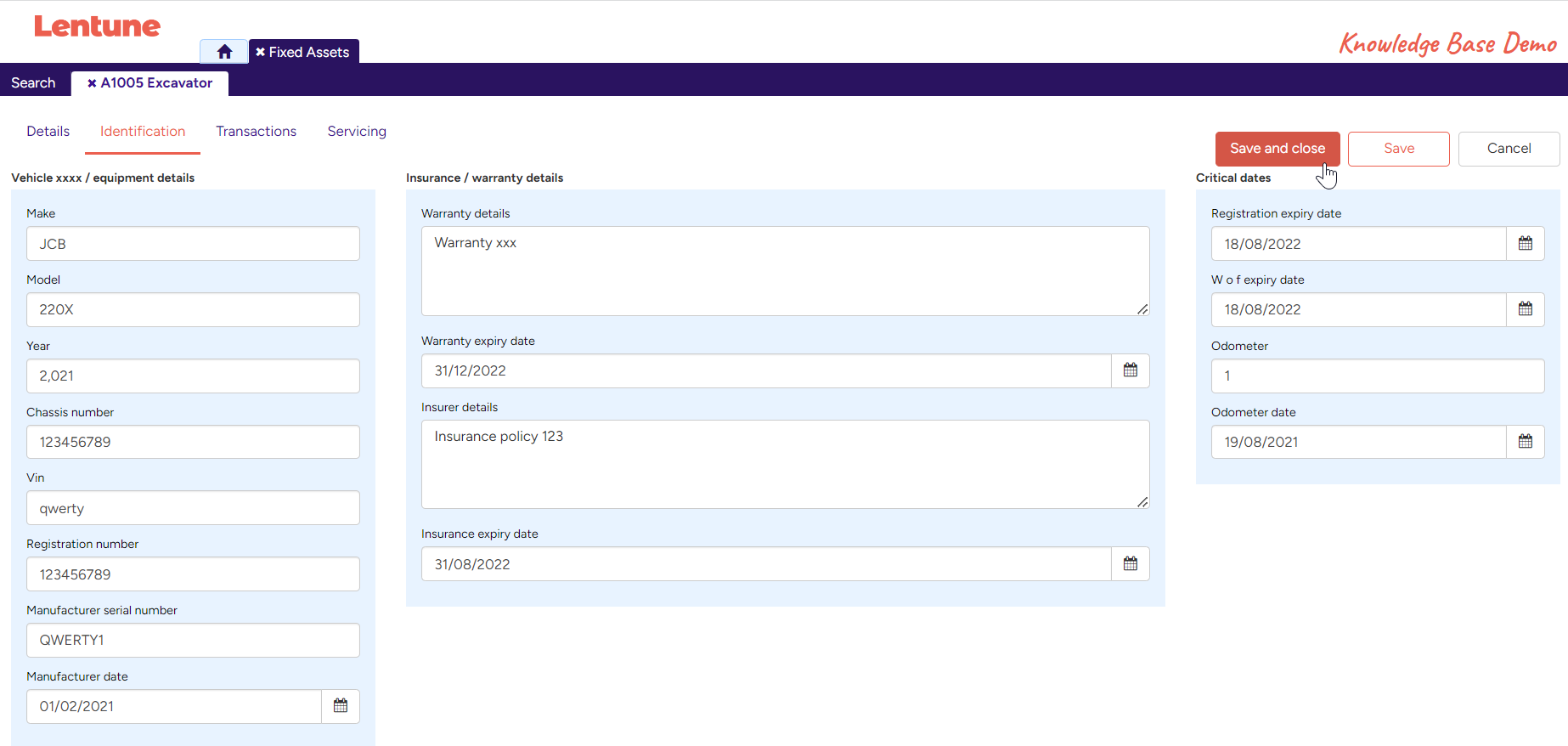Image resolution: width=1568 pixels, height=746 pixels.
Task: Switch to the Search tab
Action: pyautogui.click(x=33, y=82)
